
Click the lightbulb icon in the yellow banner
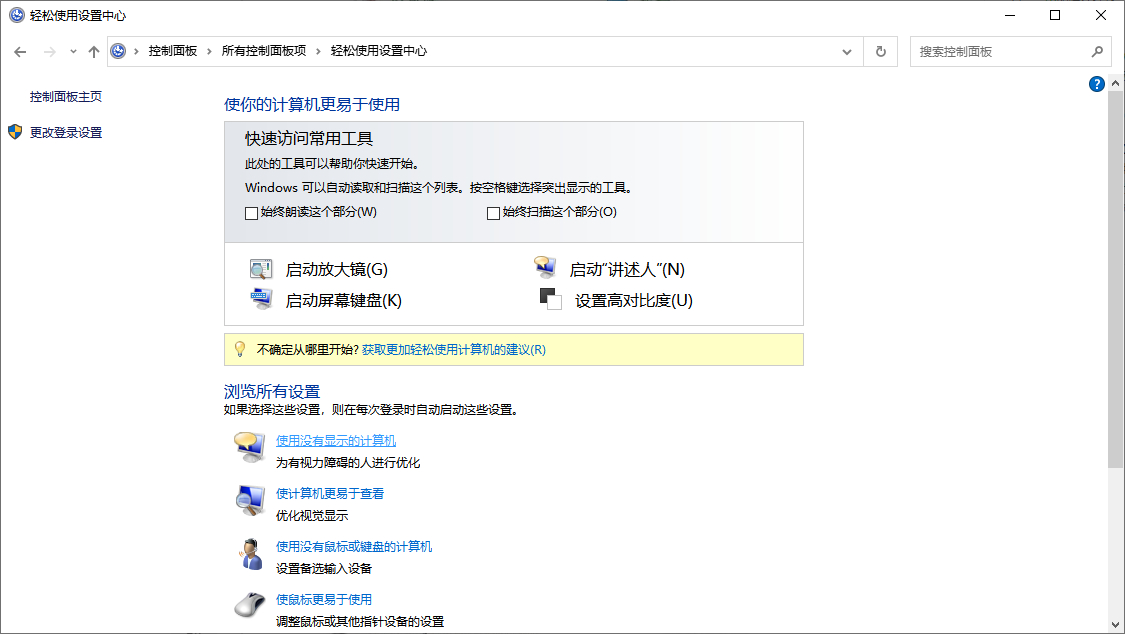(x=241, y=349)
